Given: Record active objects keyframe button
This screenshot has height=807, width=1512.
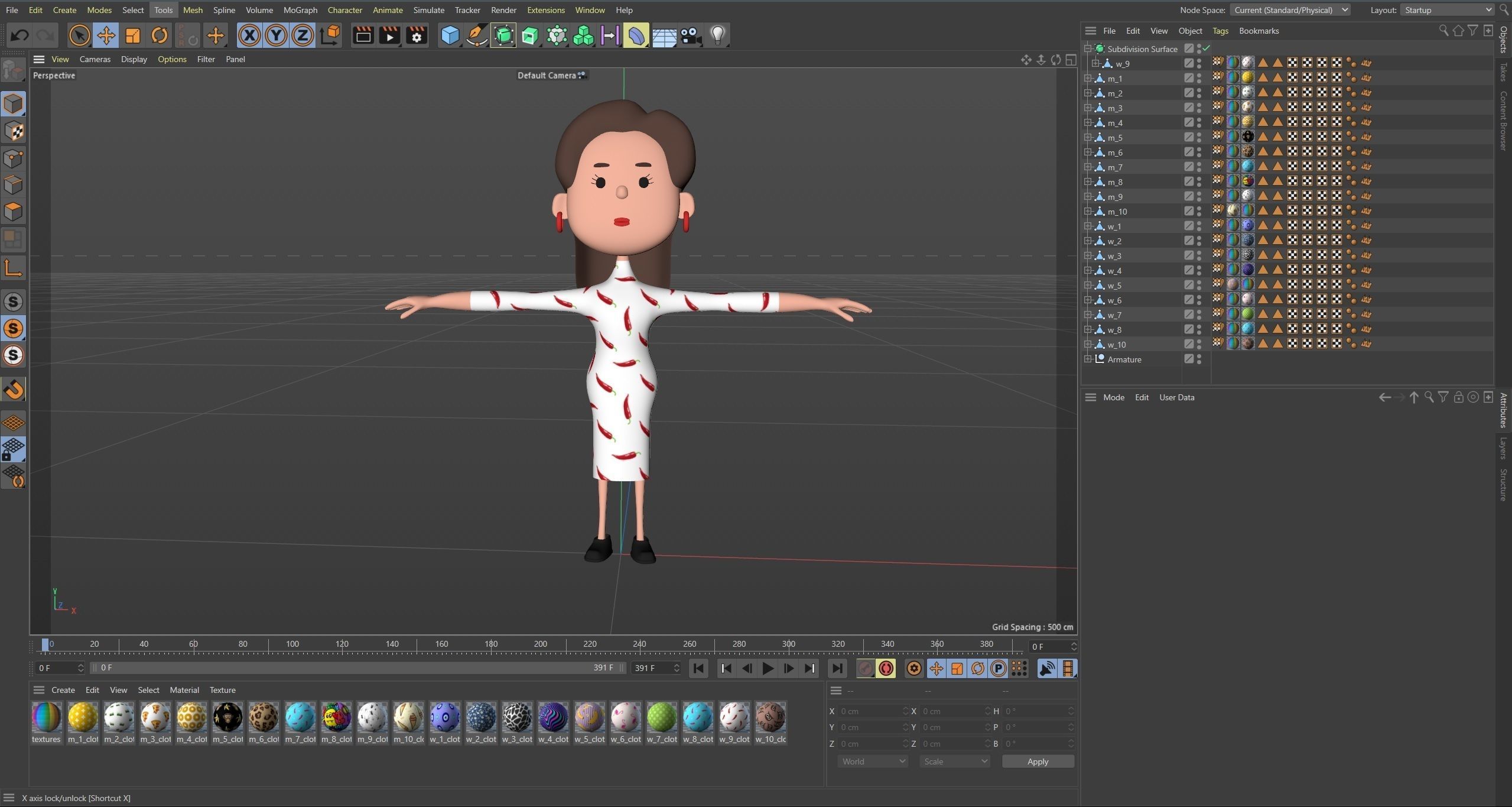Looking at the screenshot, I should pyautogui.click(x=865, y=668).
